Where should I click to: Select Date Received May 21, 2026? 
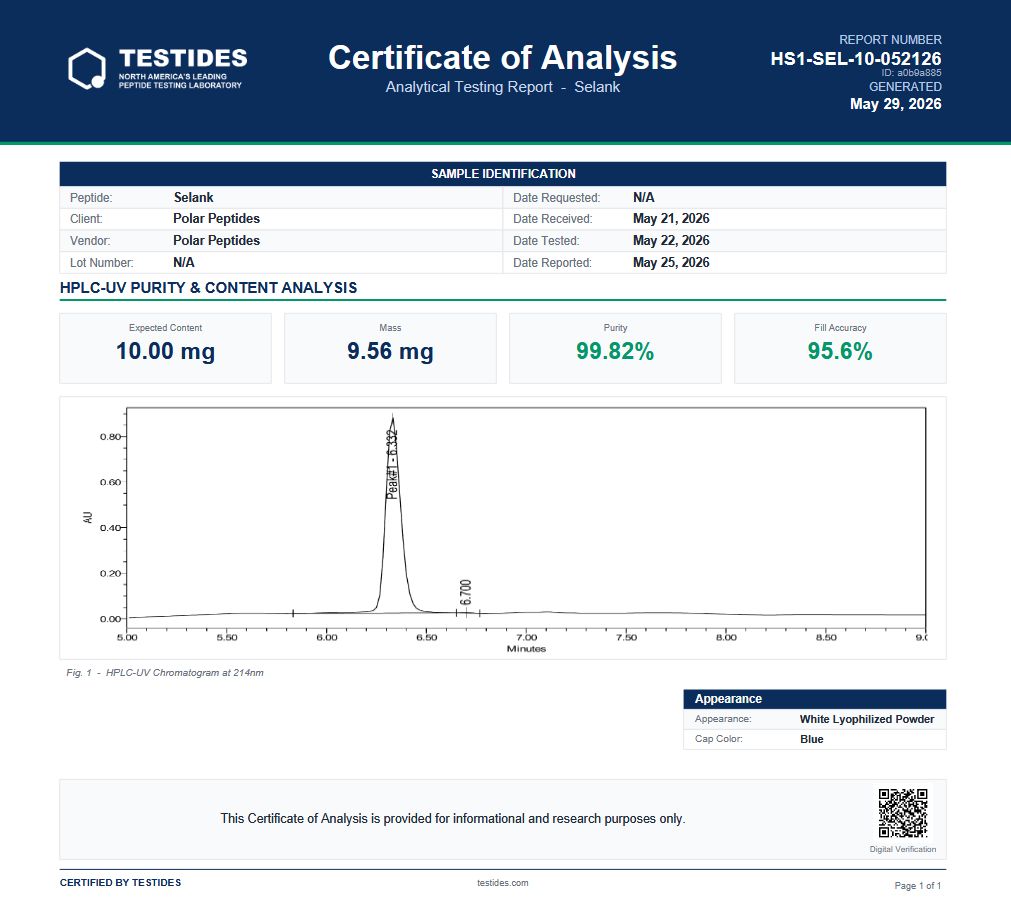tap(671, 219)
